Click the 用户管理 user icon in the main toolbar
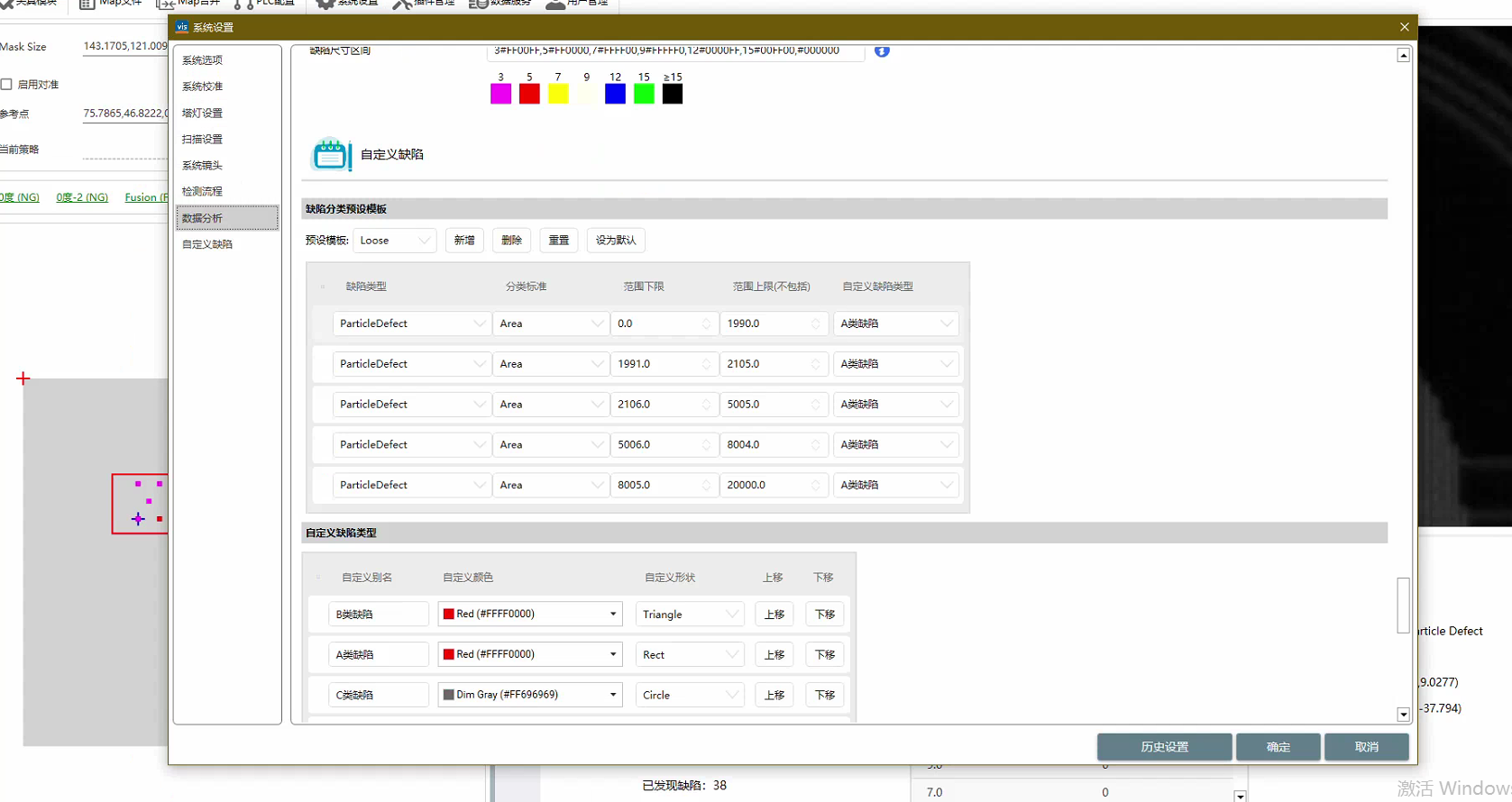 pyautogui.click(x=555, y=4)
